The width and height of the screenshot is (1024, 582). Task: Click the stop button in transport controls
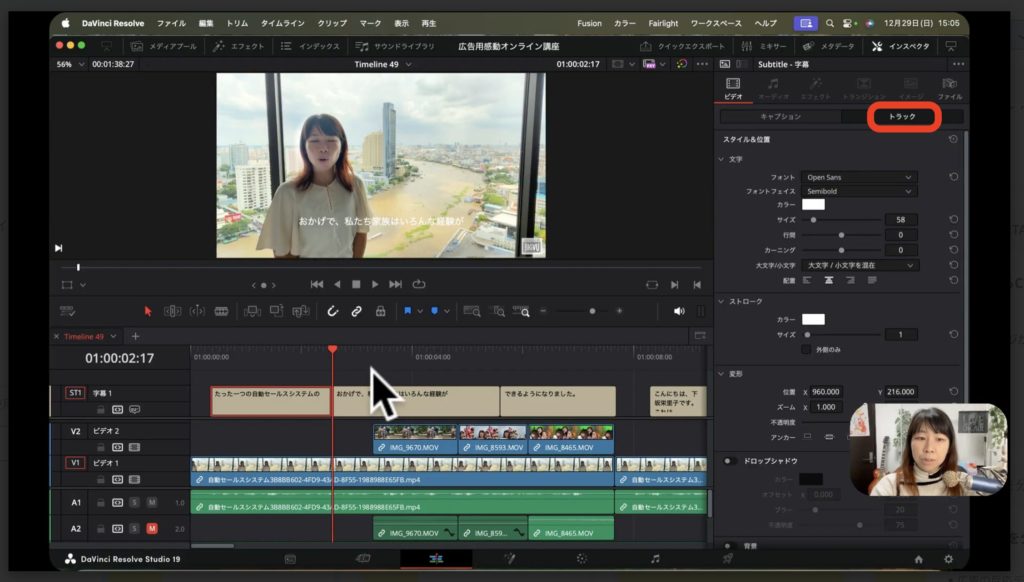tap(356, 284)
